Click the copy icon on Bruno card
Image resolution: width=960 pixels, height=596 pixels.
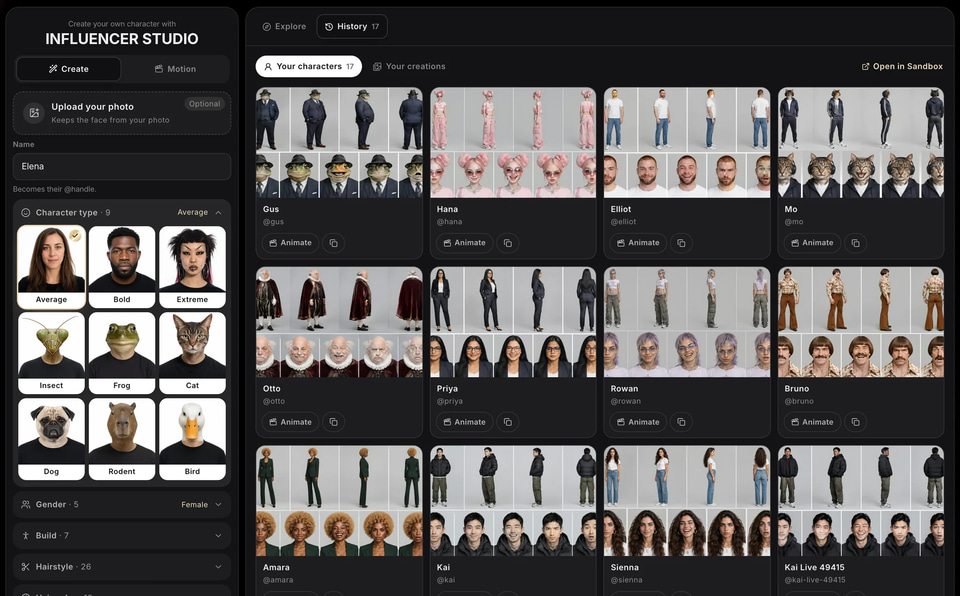pos(855,422)
